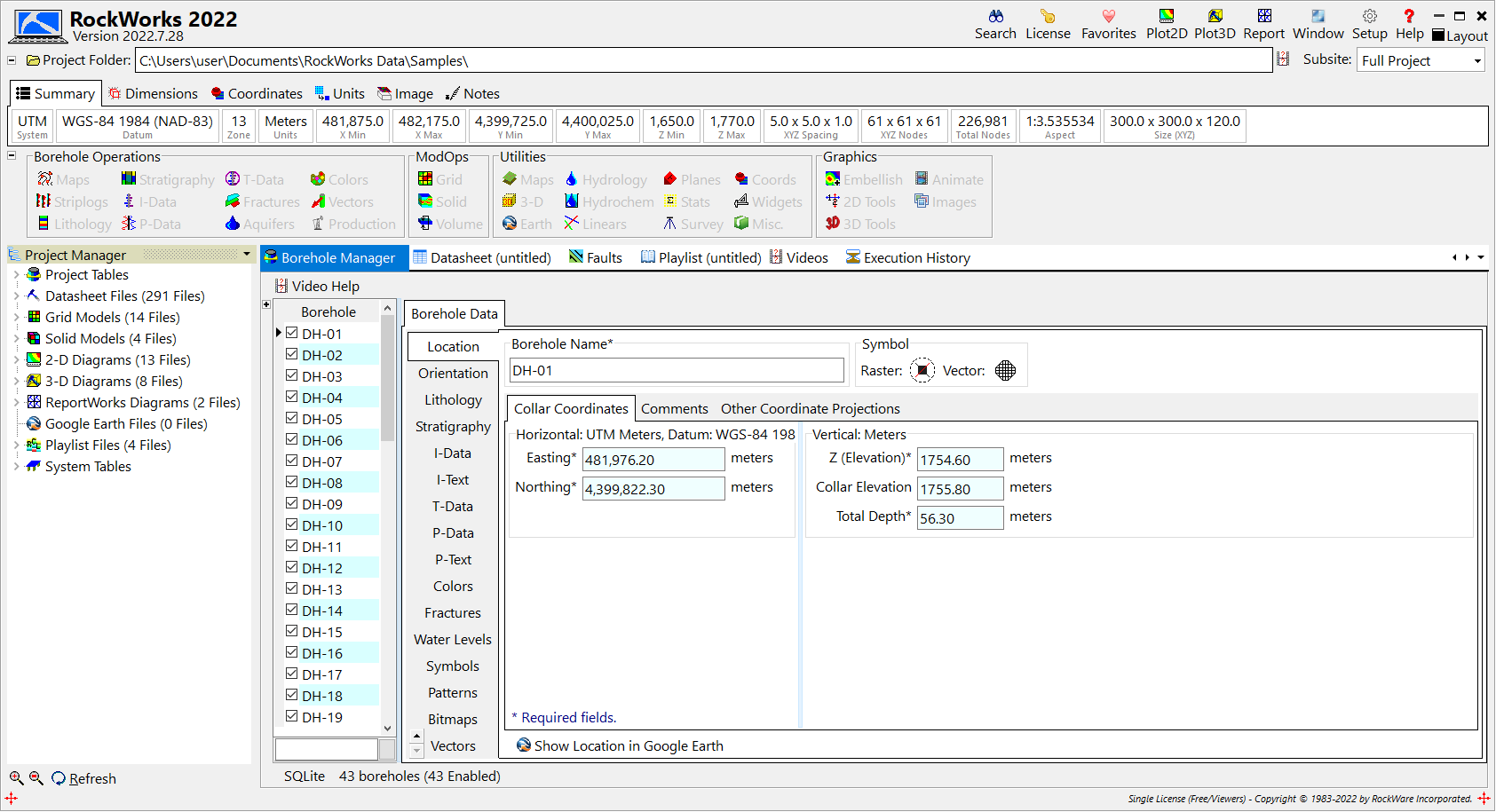Refresh the Project Manager list
The width and height of the screenshot is (1496, 812).
83,778
